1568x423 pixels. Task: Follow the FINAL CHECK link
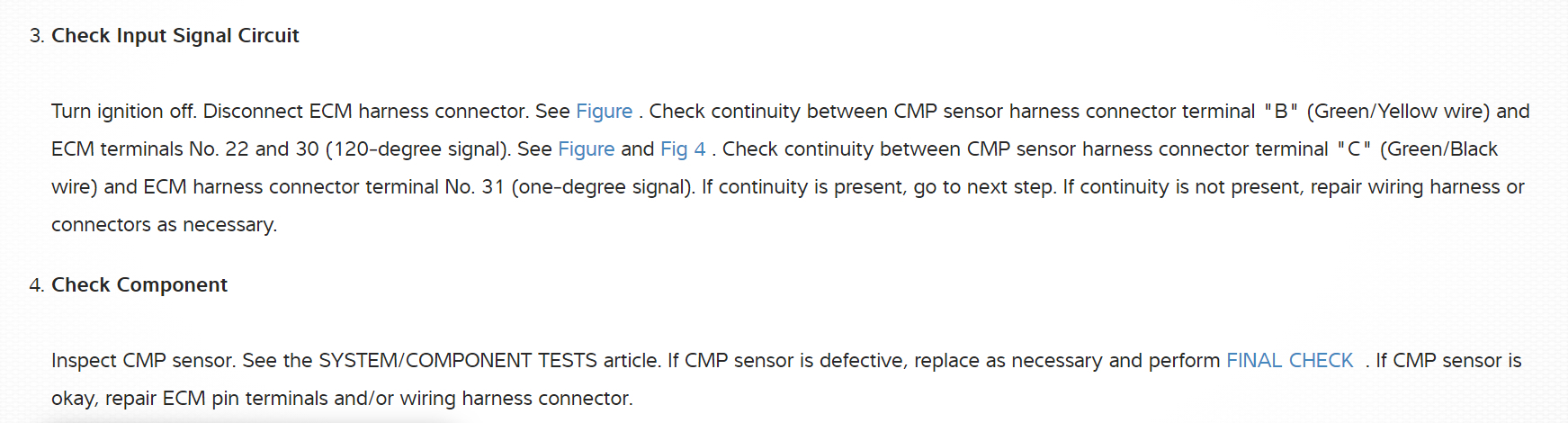(x=1289, y=360)
